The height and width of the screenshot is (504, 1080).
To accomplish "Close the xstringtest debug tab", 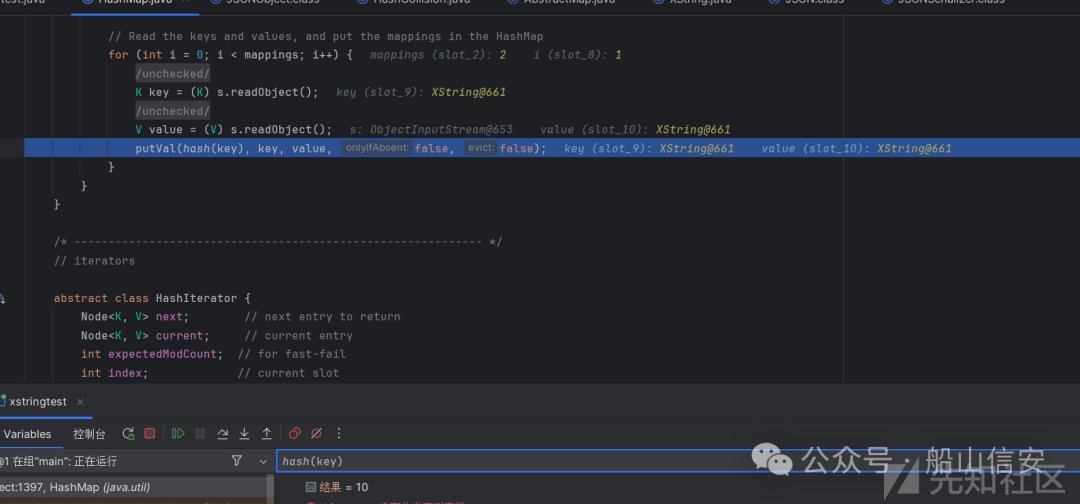I will pyautogui.click(x=81, y=401).
